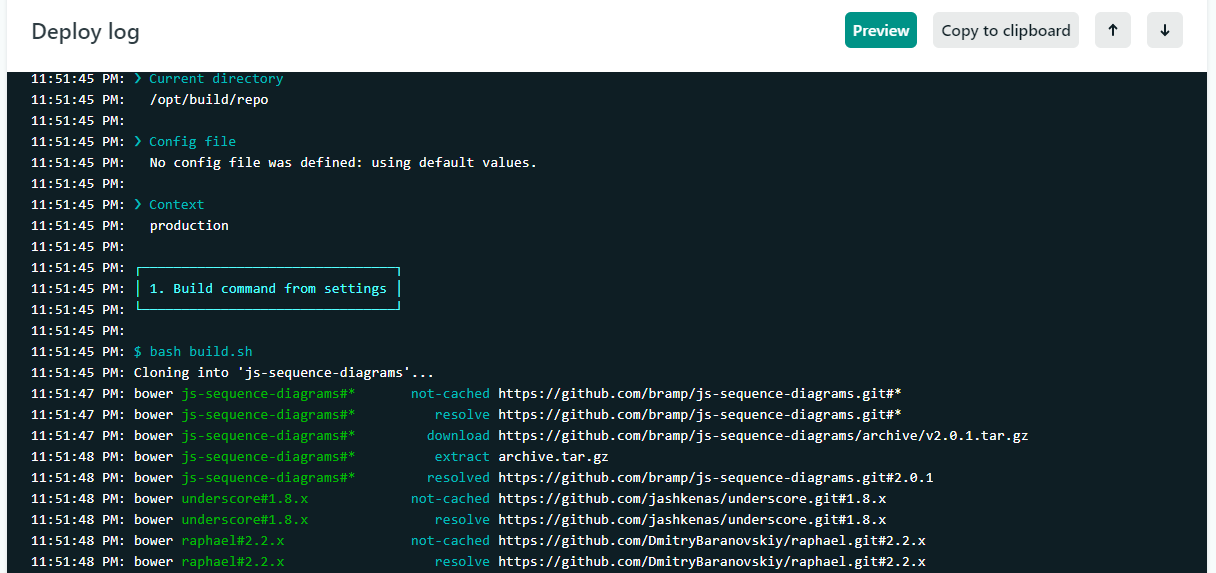Image resolution: width=1216 pixels, height=573 pixels.
Task: Click the 'download' status label
Action: point(458,435)
